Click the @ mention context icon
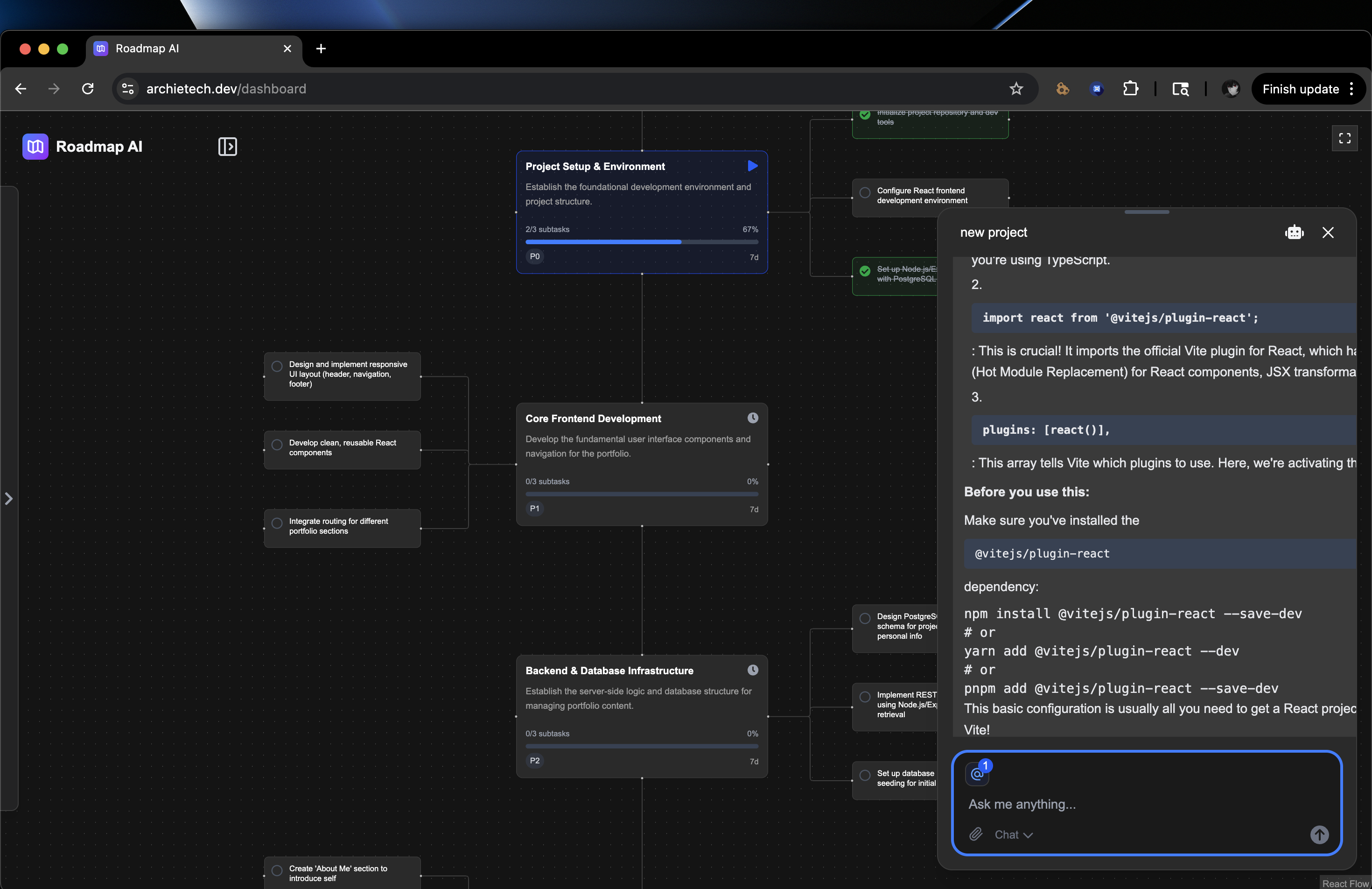The height and width of the screenshot is (889, 1372). pos(977,774)
